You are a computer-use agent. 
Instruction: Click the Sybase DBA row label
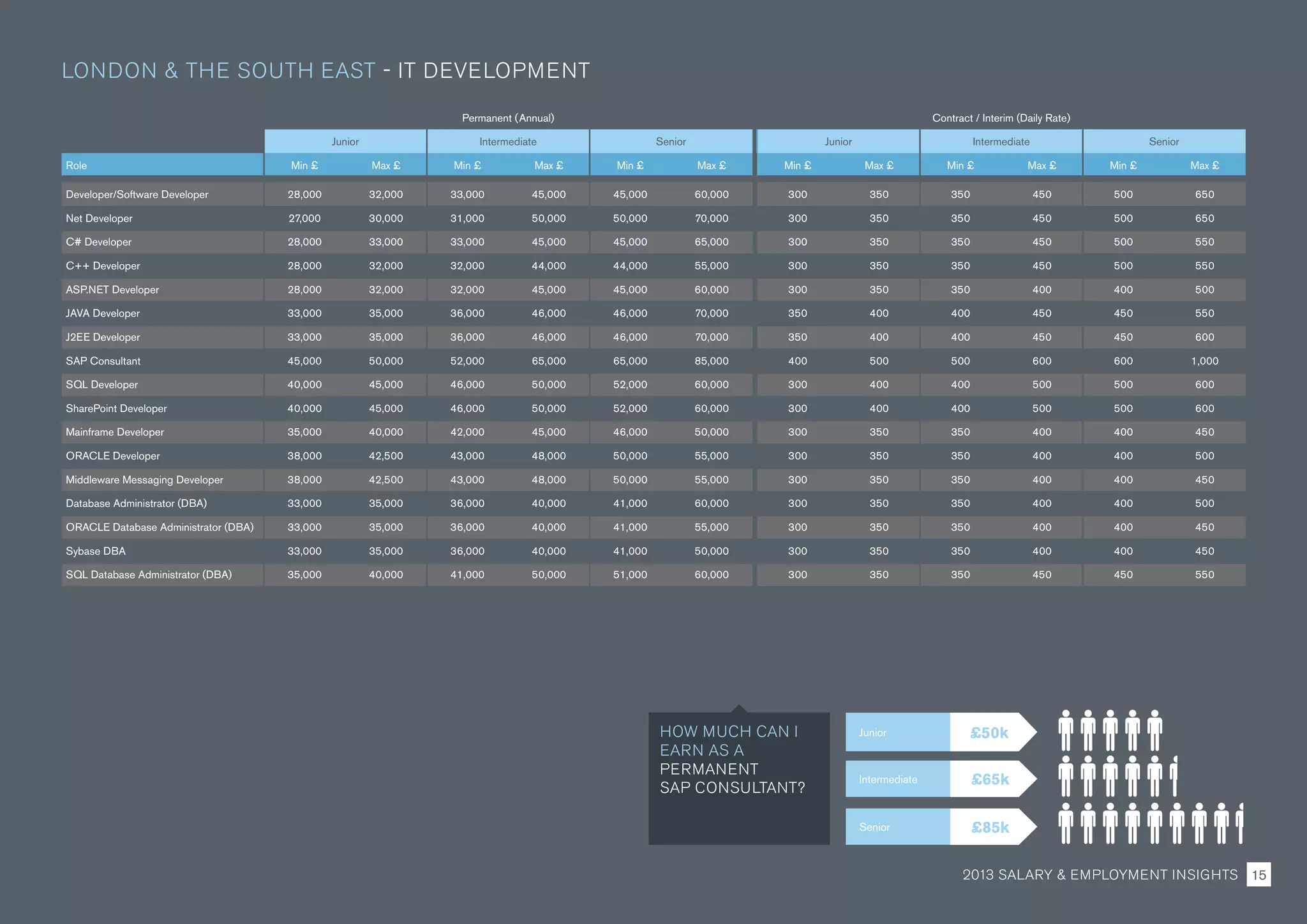pos(96,551)
